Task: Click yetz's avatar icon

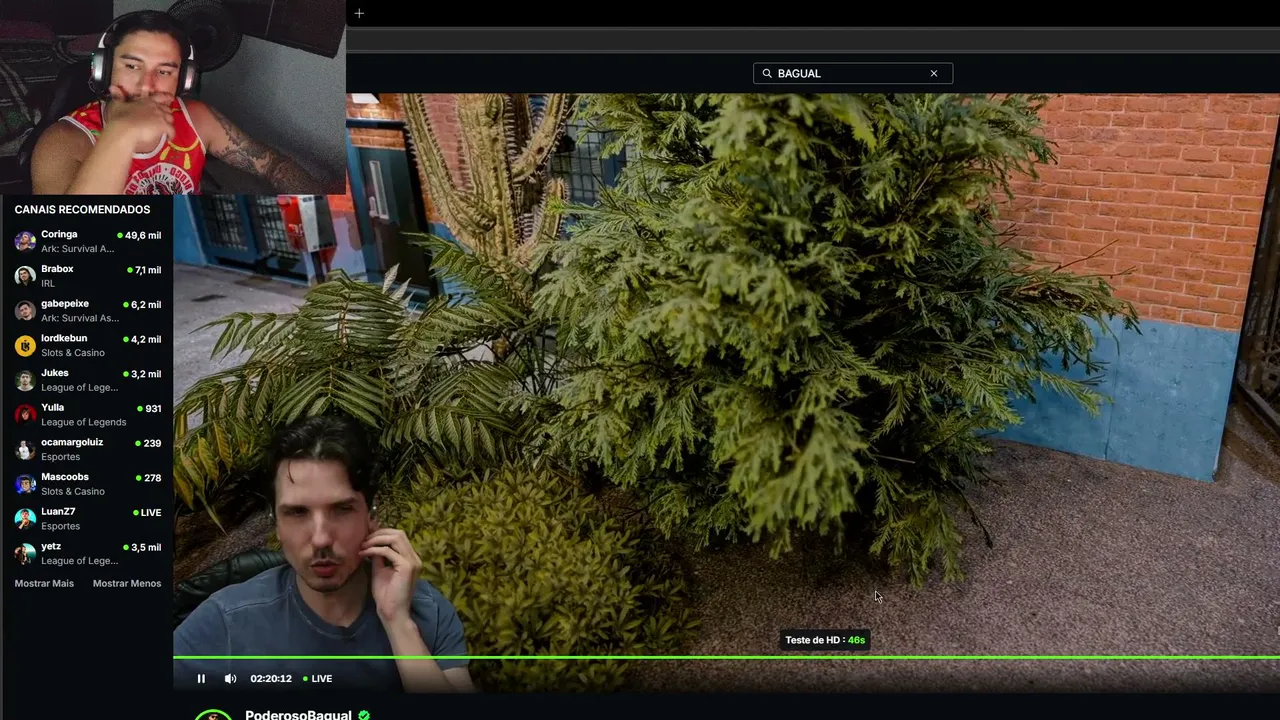Action: 25,553
